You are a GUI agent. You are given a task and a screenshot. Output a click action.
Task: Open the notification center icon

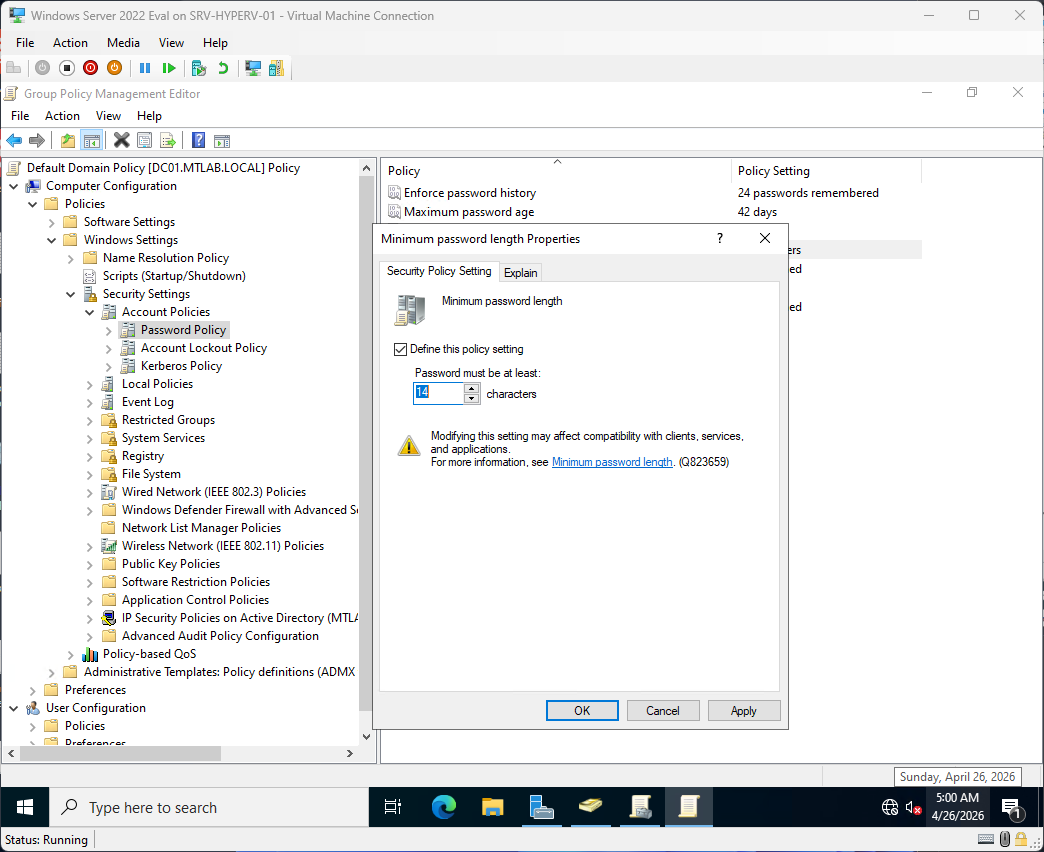coord(1011,807)
